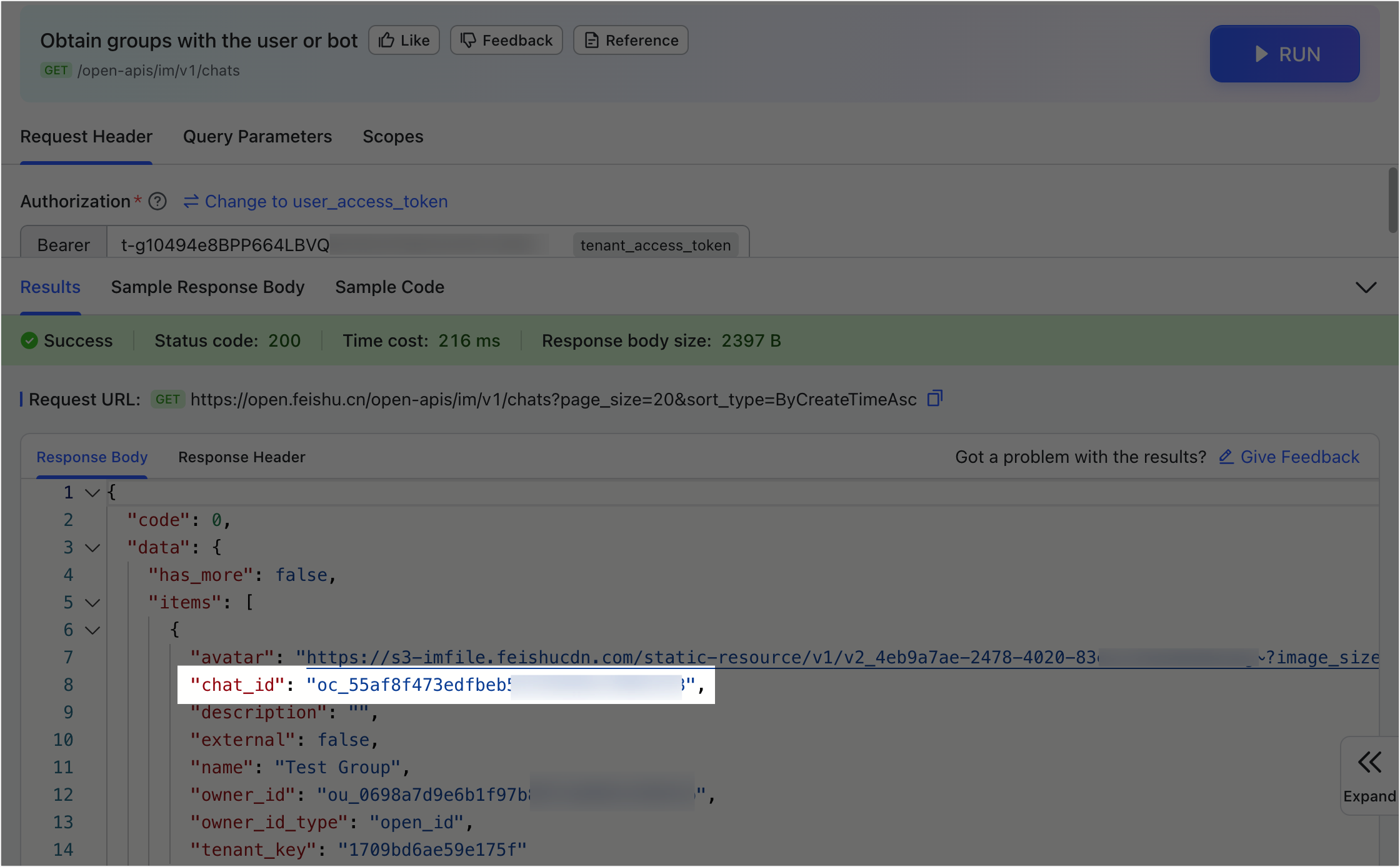The height and width of the screenshot is (867, 1400).
Task: Select the Response Body tab
Action: (x=92, y=457)
